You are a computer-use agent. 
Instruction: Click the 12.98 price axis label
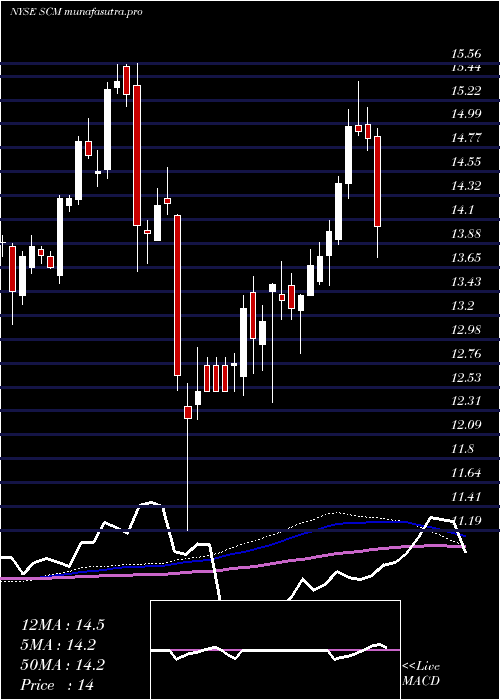coord(466,330)
